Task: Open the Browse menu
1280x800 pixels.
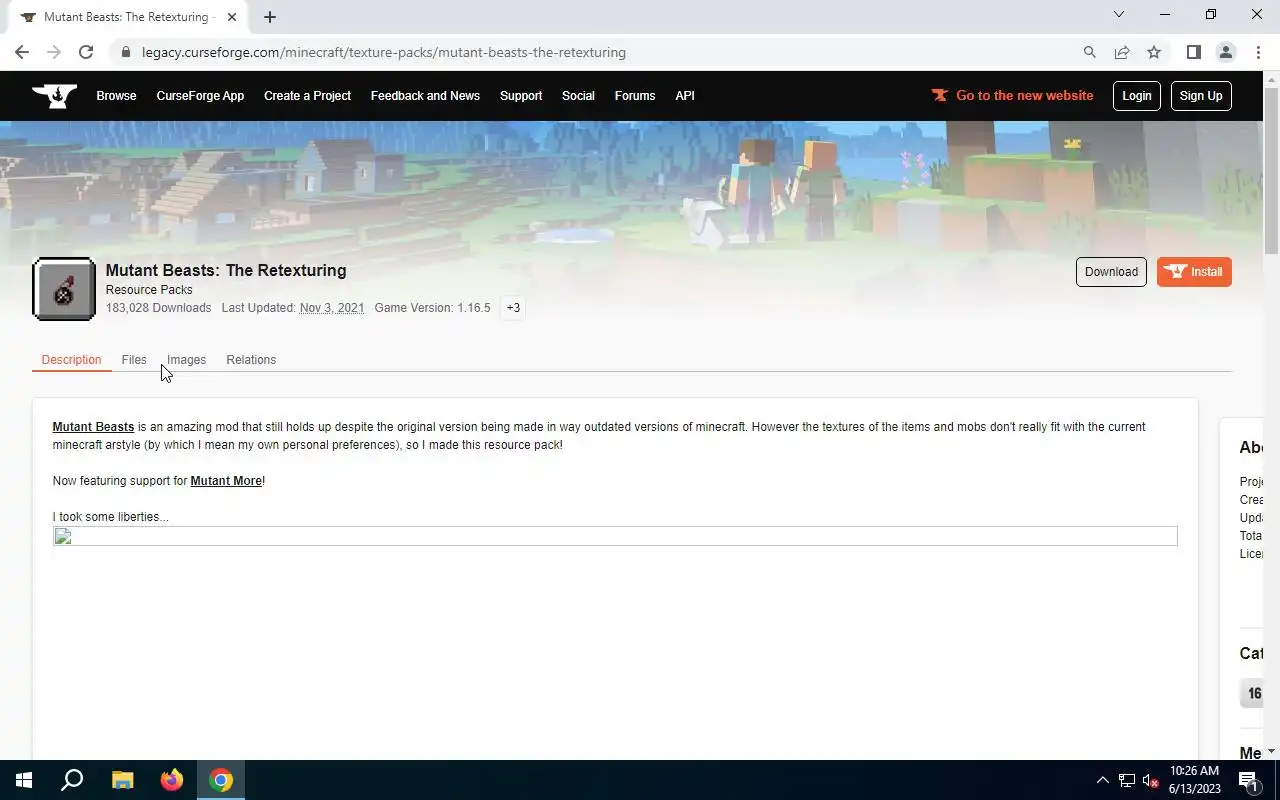Action: tap(116, 96)
